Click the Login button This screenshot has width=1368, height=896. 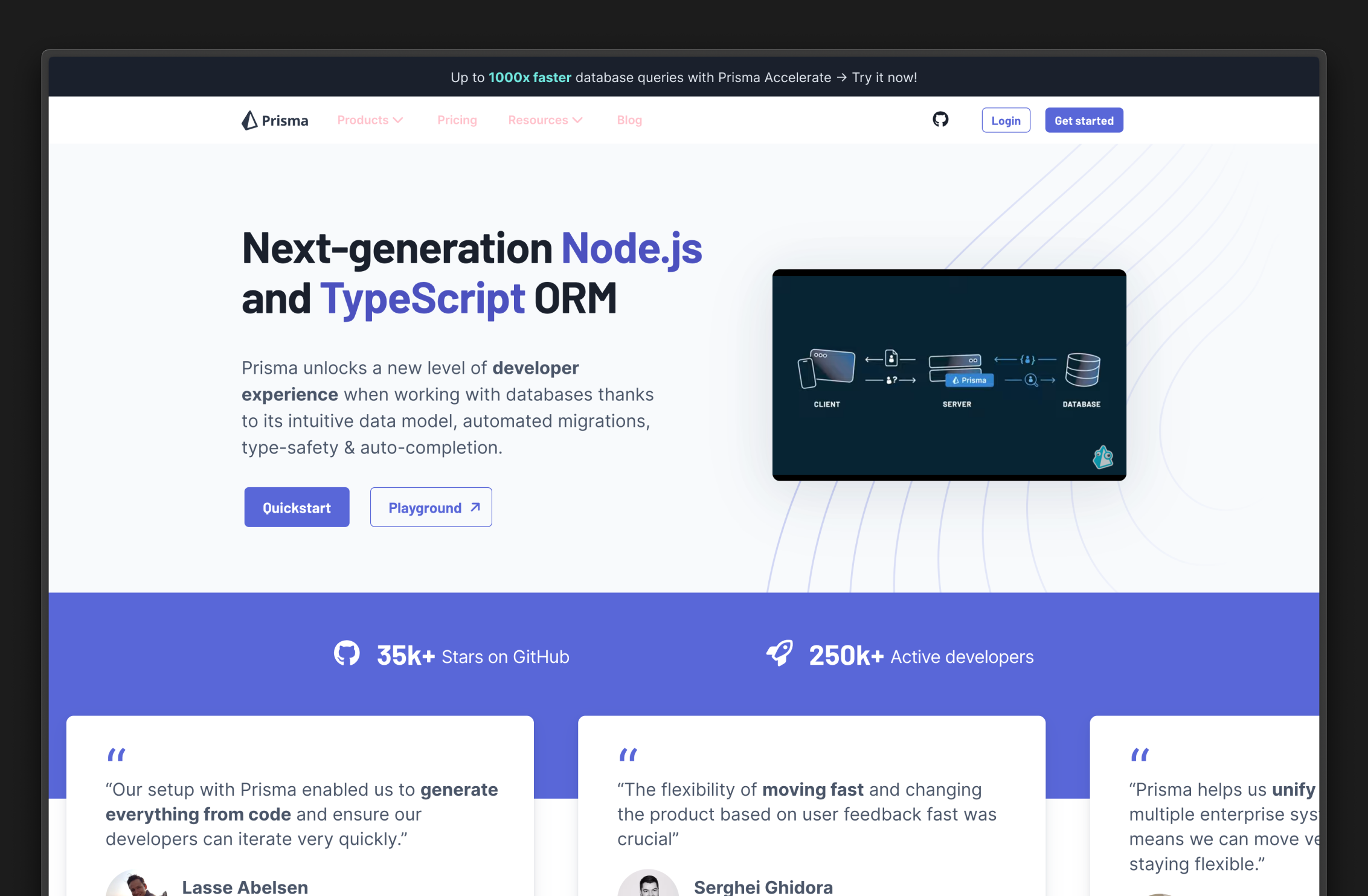1005,120
